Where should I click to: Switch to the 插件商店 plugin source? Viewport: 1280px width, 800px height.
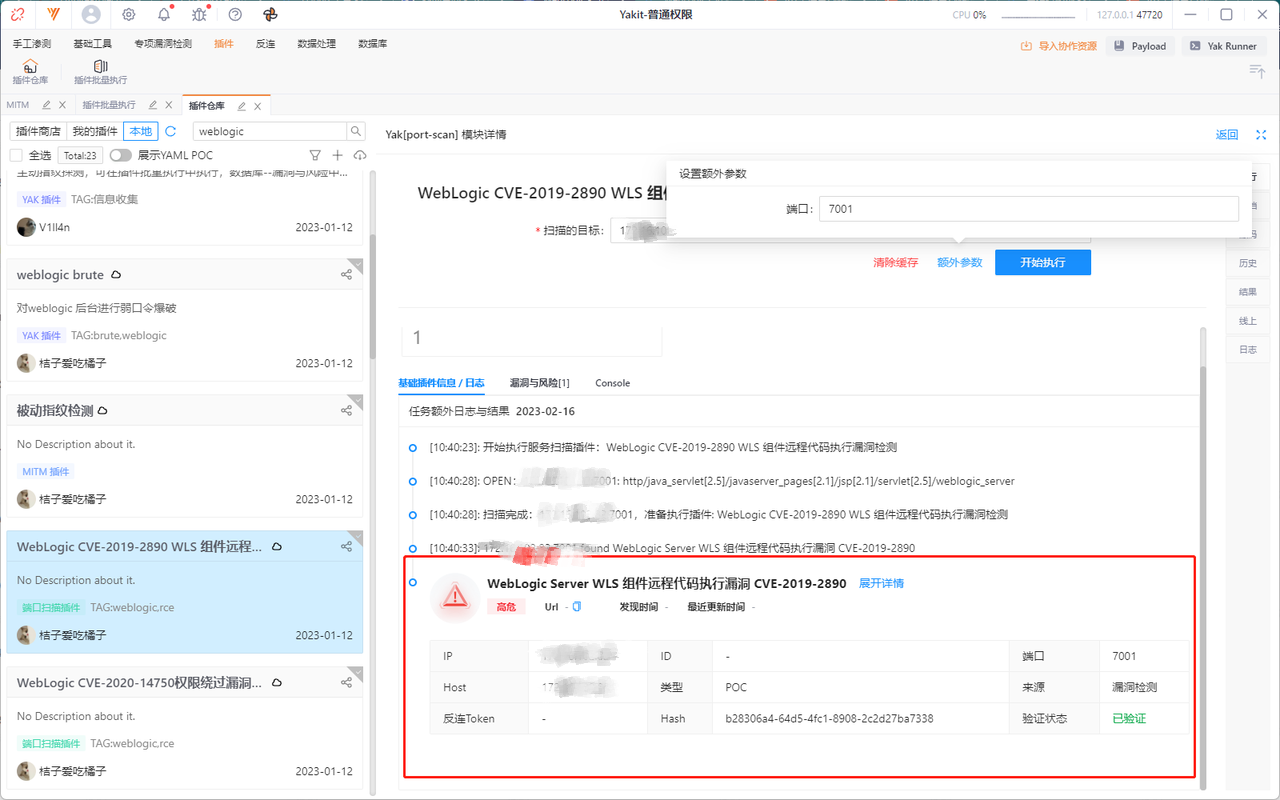click(x=39, y=131)
